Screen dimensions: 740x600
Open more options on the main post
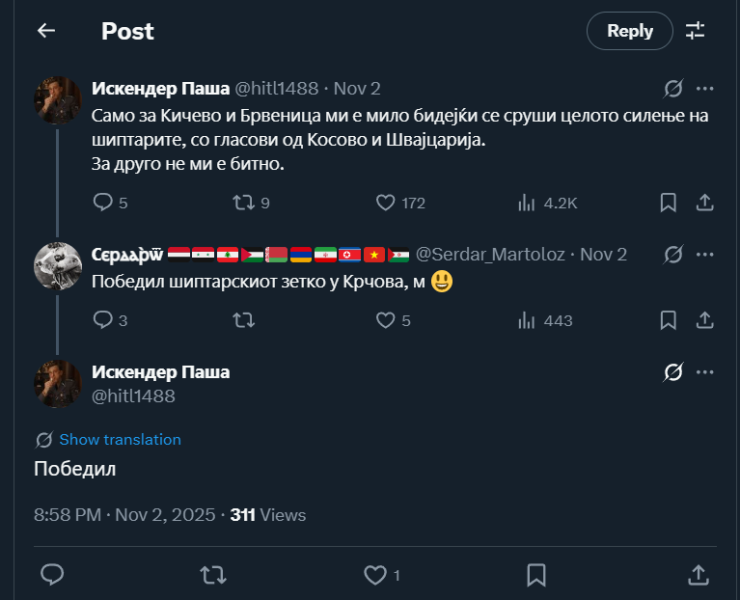point(705,372)
